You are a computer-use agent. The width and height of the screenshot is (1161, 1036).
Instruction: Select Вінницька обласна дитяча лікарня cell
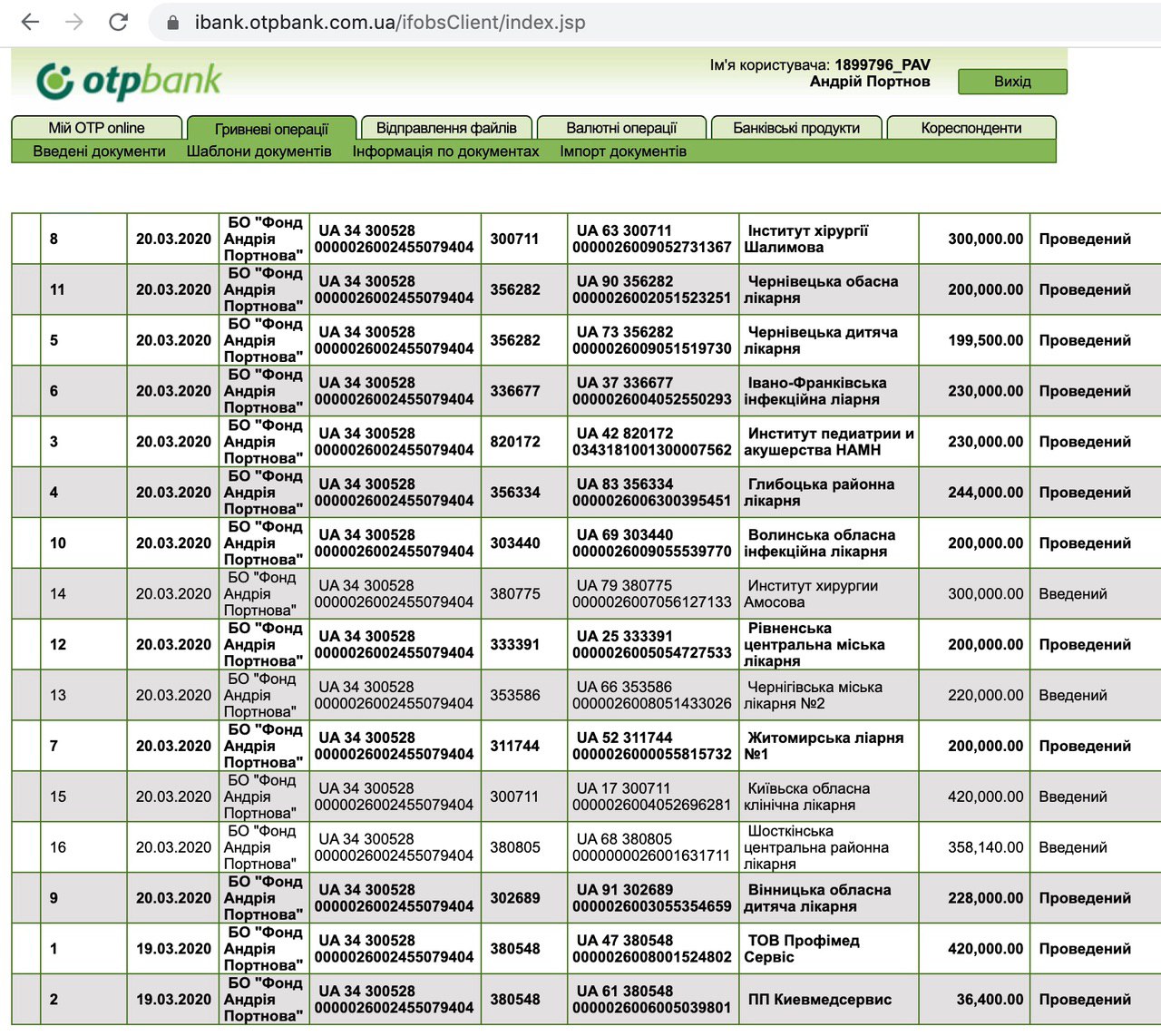click(x=829, y=899)
